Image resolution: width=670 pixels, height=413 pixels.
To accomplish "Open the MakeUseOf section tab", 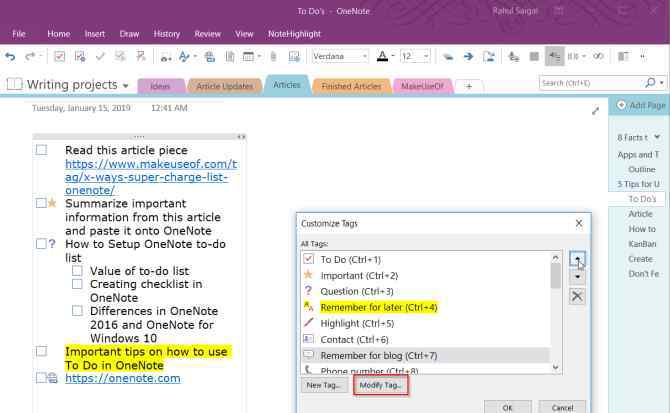I will [x=422, y=86].
